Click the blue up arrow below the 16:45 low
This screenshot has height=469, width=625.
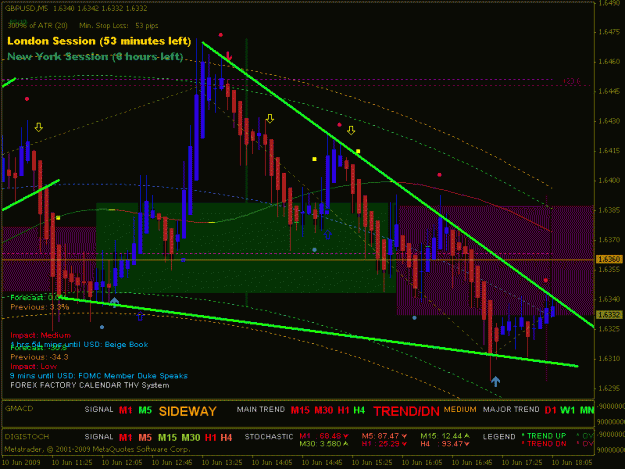(495, 381)
